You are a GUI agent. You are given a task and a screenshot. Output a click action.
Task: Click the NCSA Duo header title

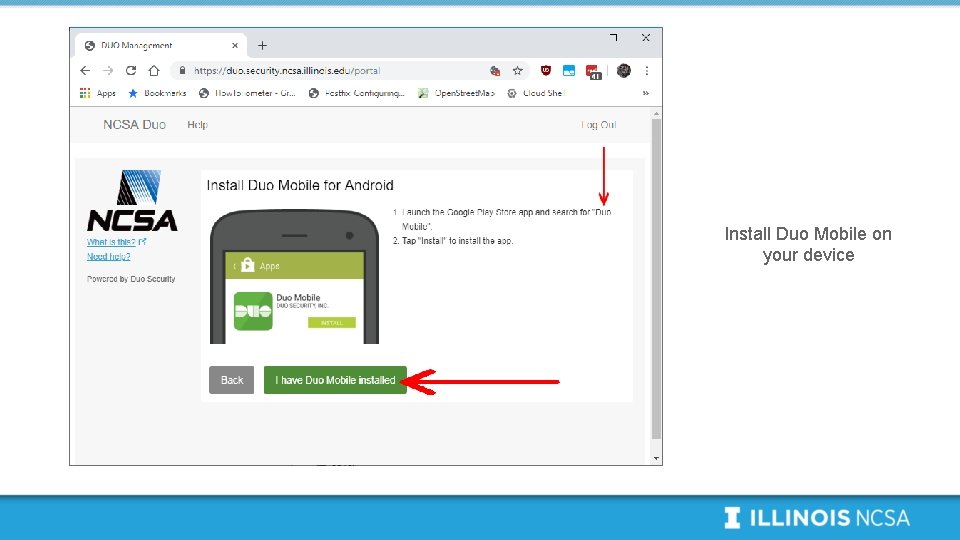pos(134,125)
